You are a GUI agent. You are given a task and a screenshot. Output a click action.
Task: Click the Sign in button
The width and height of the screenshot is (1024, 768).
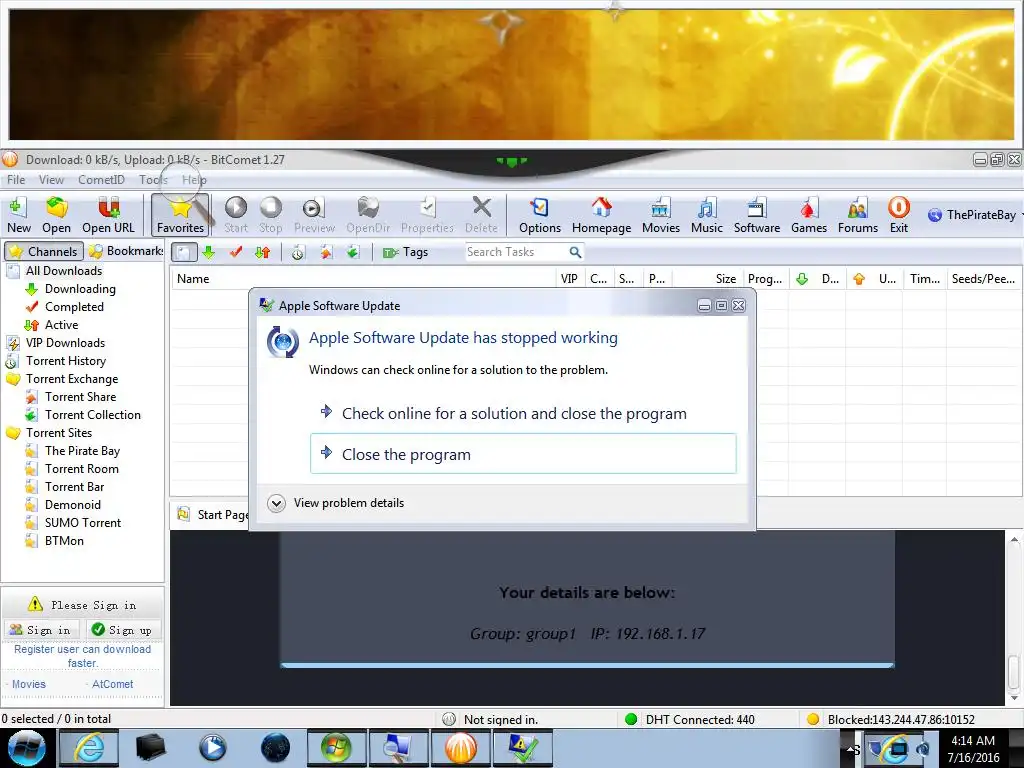41,630
